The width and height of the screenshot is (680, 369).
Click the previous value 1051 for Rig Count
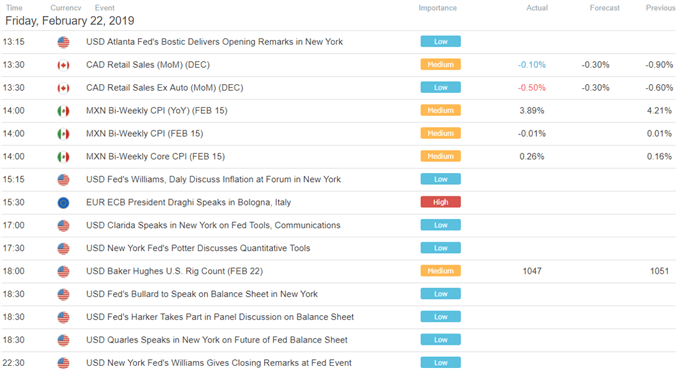(659, 271)
